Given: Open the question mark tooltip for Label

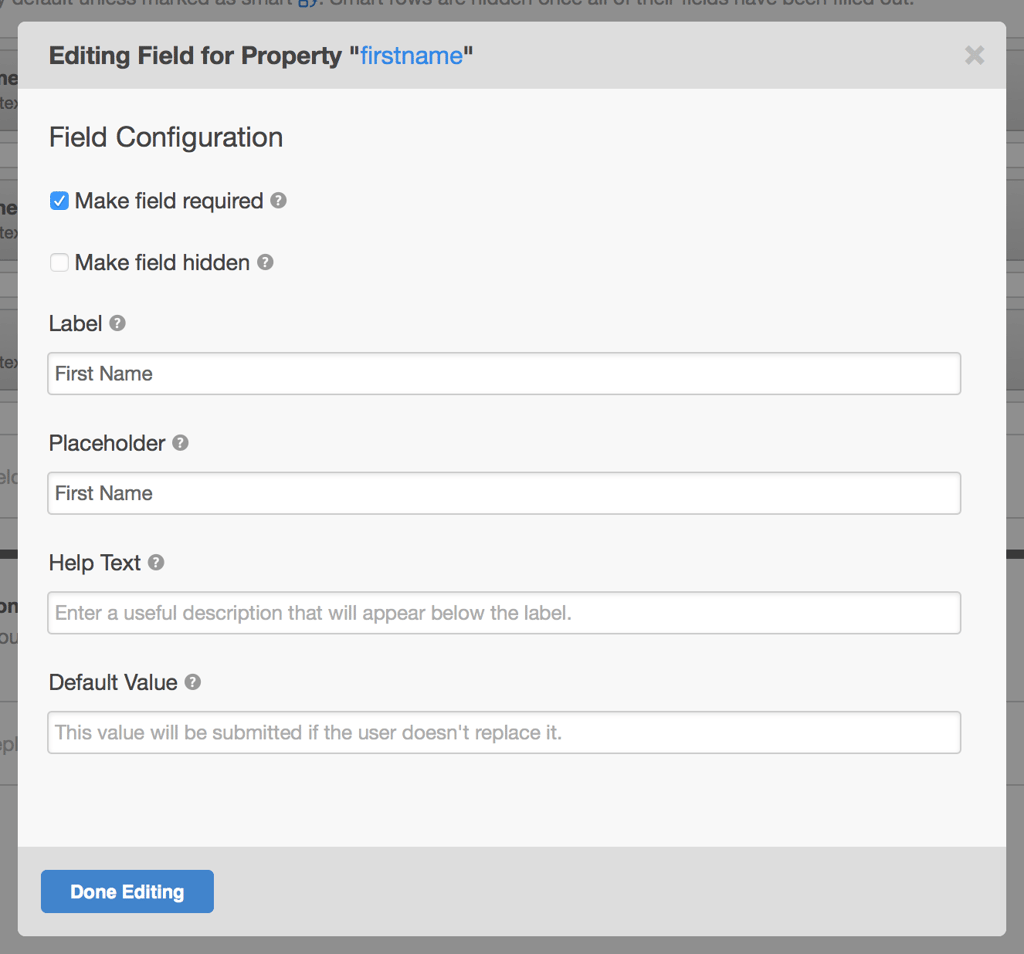Looking at the screenshot, I should [117, 323].
